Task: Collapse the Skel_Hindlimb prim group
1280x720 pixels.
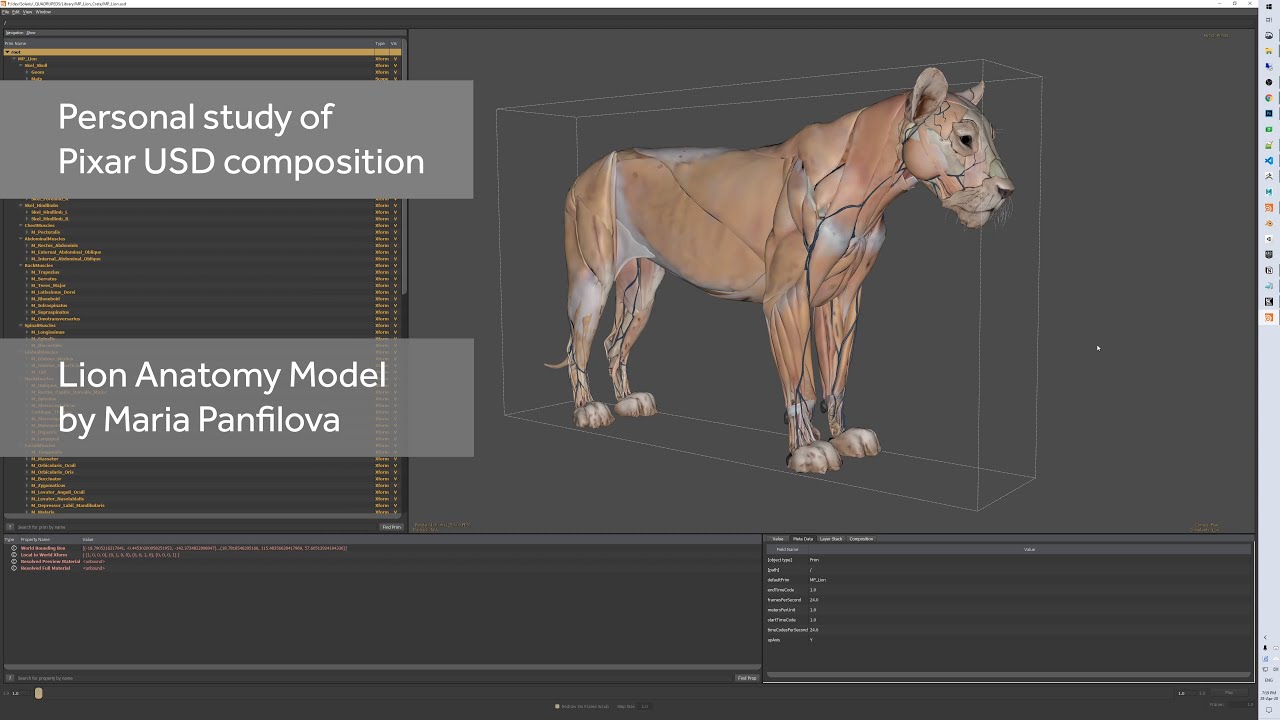Action: tap(20, 205)
